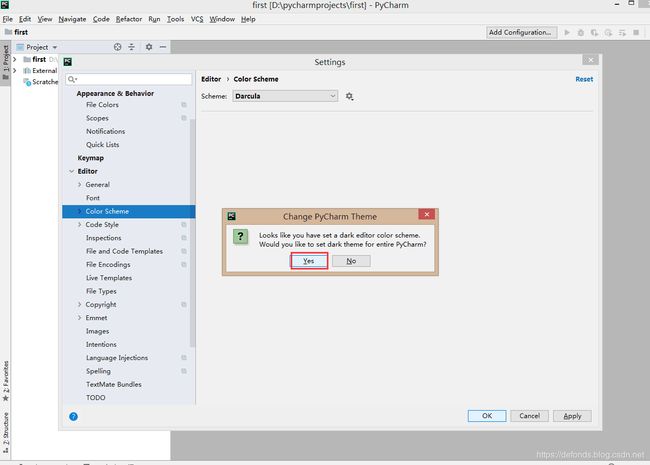Open the Run menu

click(x=154, y=19)
